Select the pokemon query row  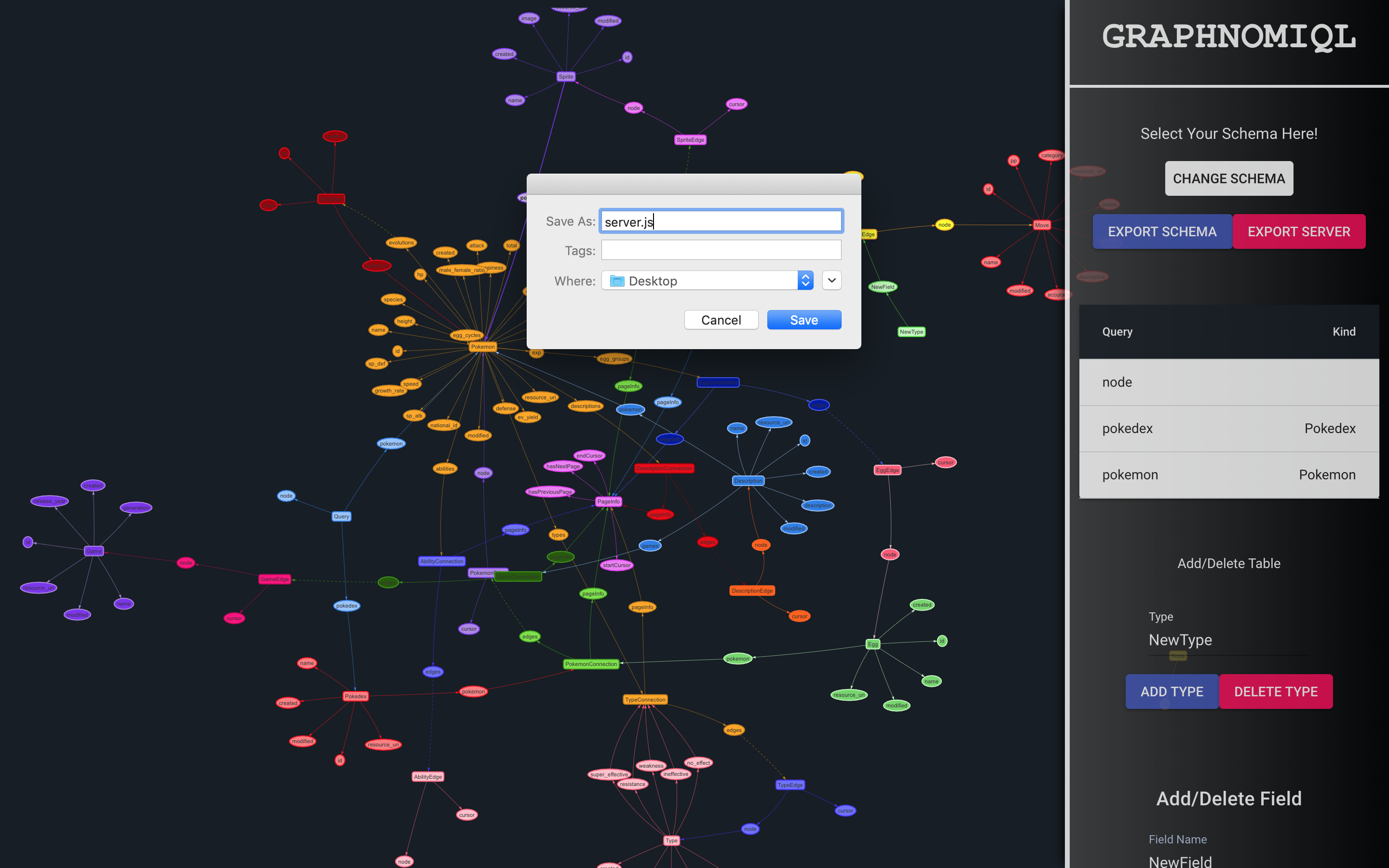coord(1228,475)
